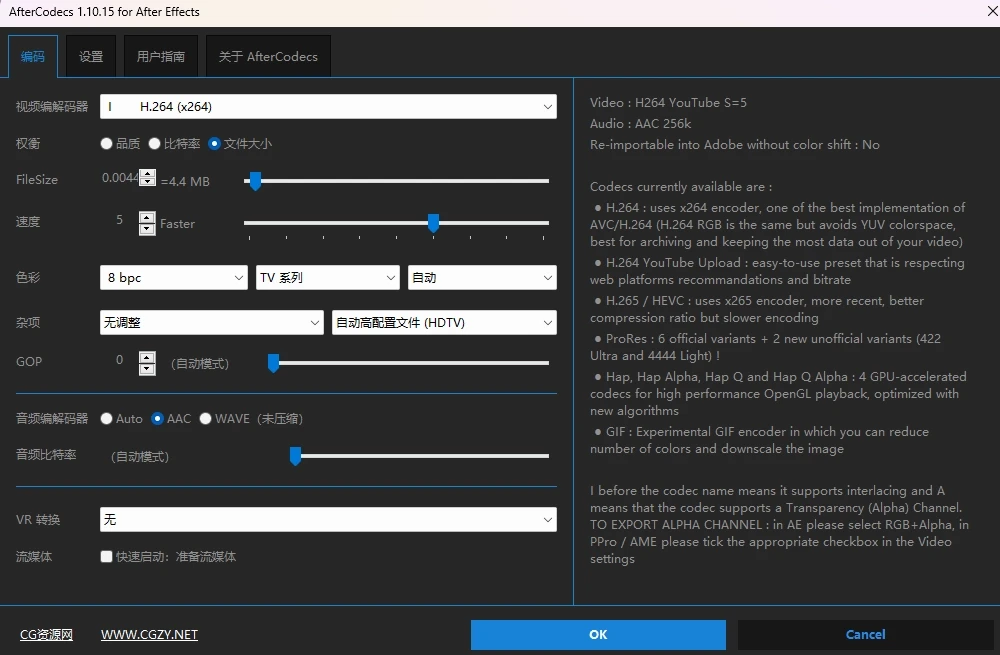Expand the 视频编解码器 H.264 (x264) dropdown
This screenshot has width=1000, height=655.
coord(328,107)
